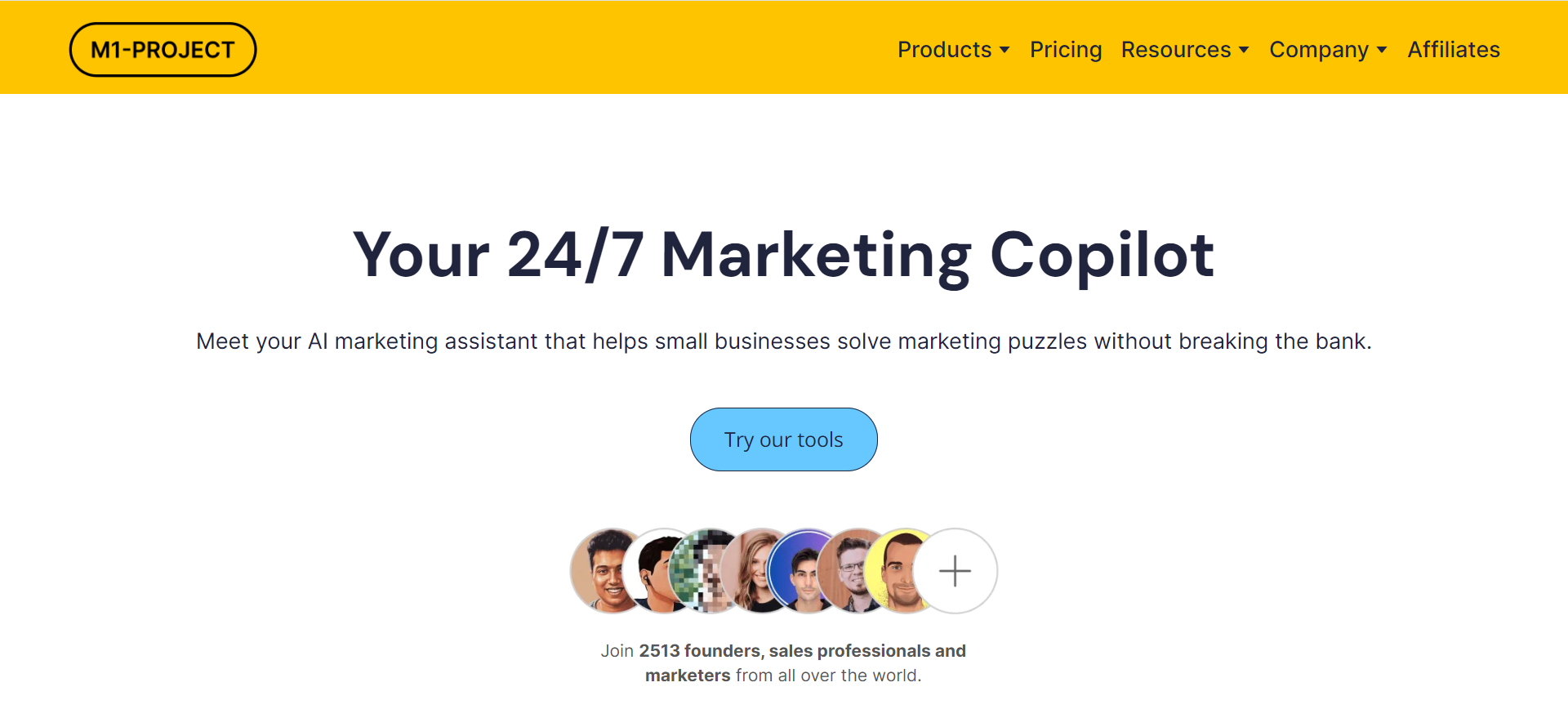Open the Affiliates link
Screen dimensions: 1568x727
(x=1454, y=50)
